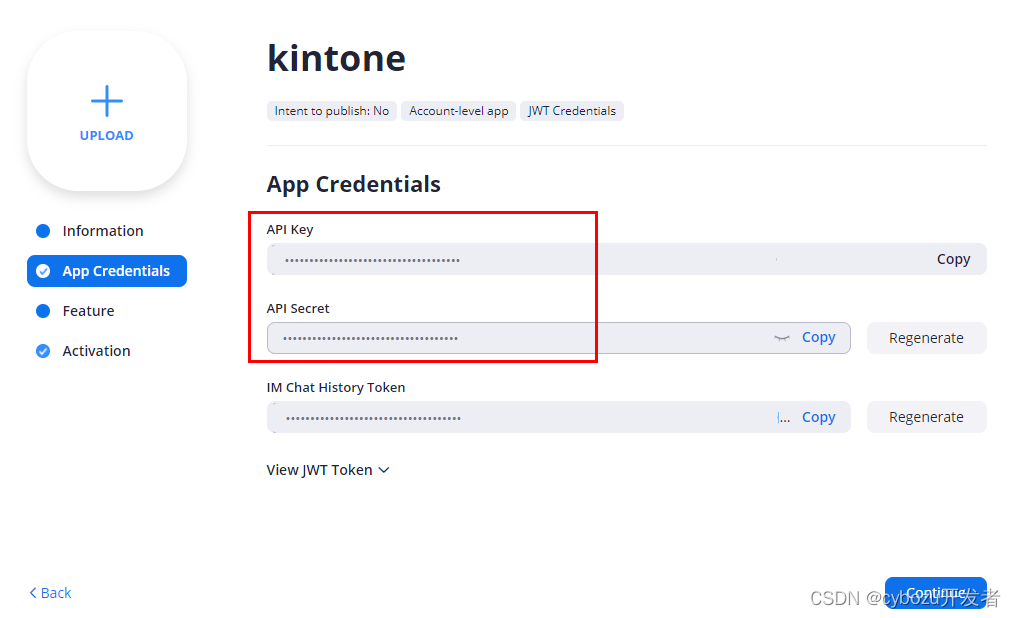
Task: Copy the IM Chat History Token
Action: pos(818,417)
